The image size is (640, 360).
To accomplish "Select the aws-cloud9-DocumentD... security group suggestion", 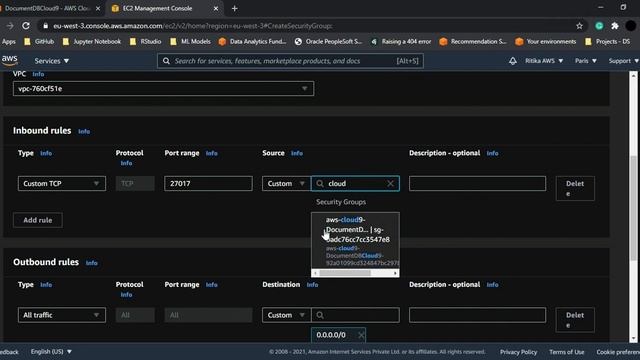I will pos(355,241).
